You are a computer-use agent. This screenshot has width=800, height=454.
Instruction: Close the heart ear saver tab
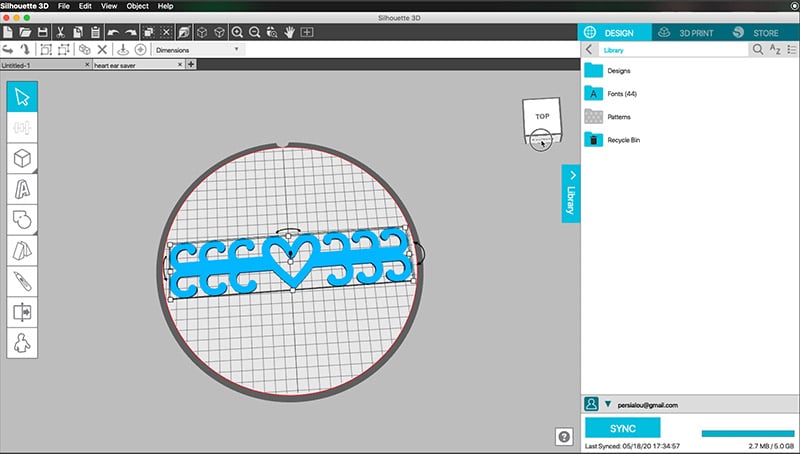click(180, 65)
